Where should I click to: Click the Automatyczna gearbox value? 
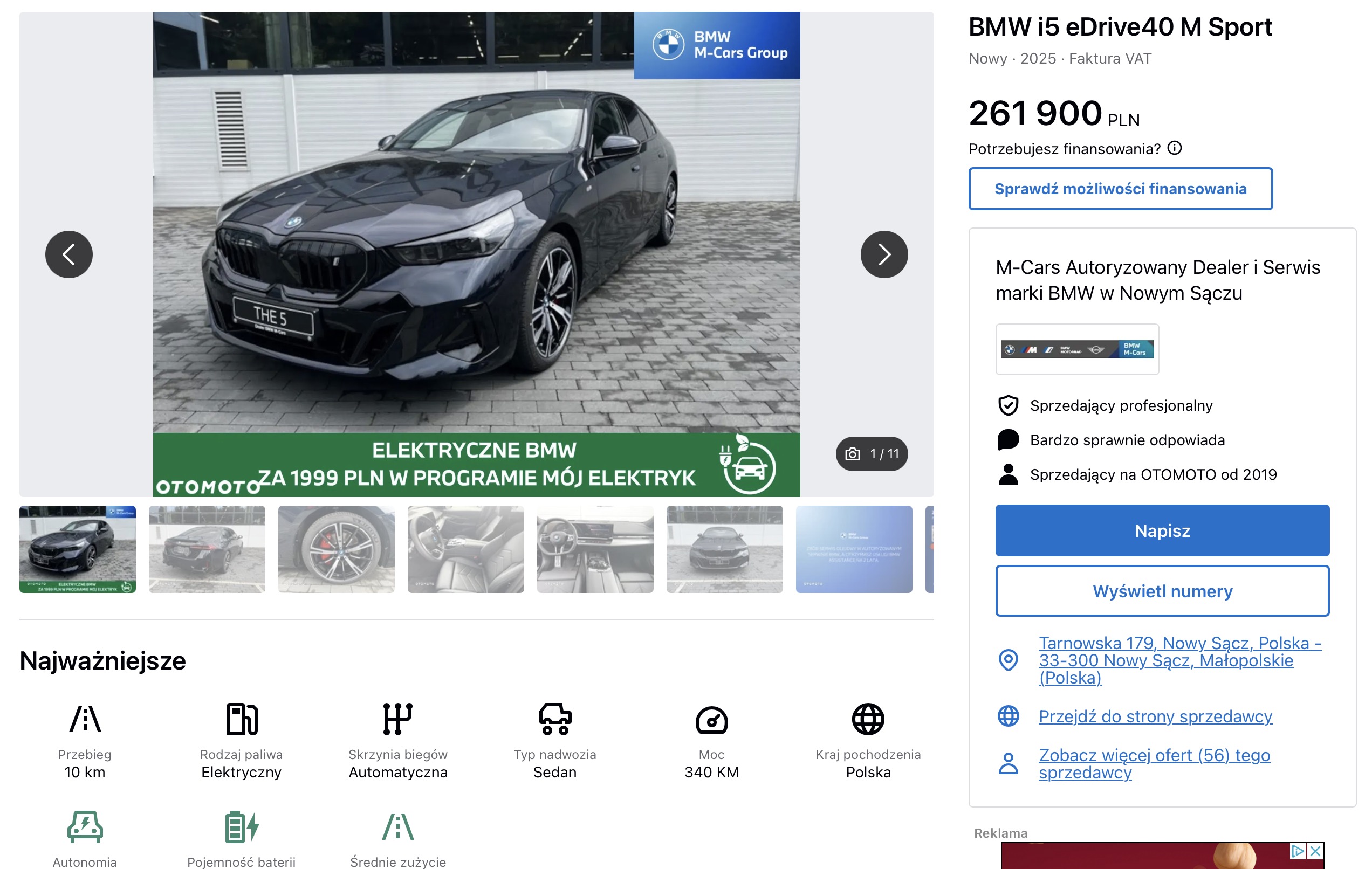tap(397, 772)
